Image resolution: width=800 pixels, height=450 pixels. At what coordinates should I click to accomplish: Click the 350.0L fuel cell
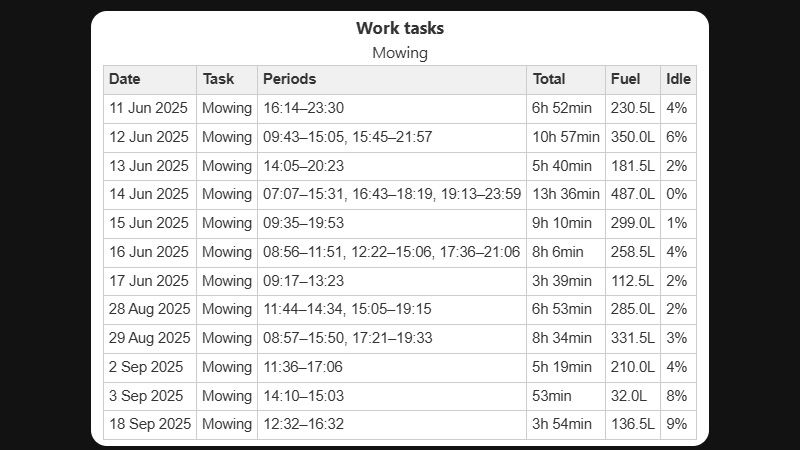coord(632,137)
